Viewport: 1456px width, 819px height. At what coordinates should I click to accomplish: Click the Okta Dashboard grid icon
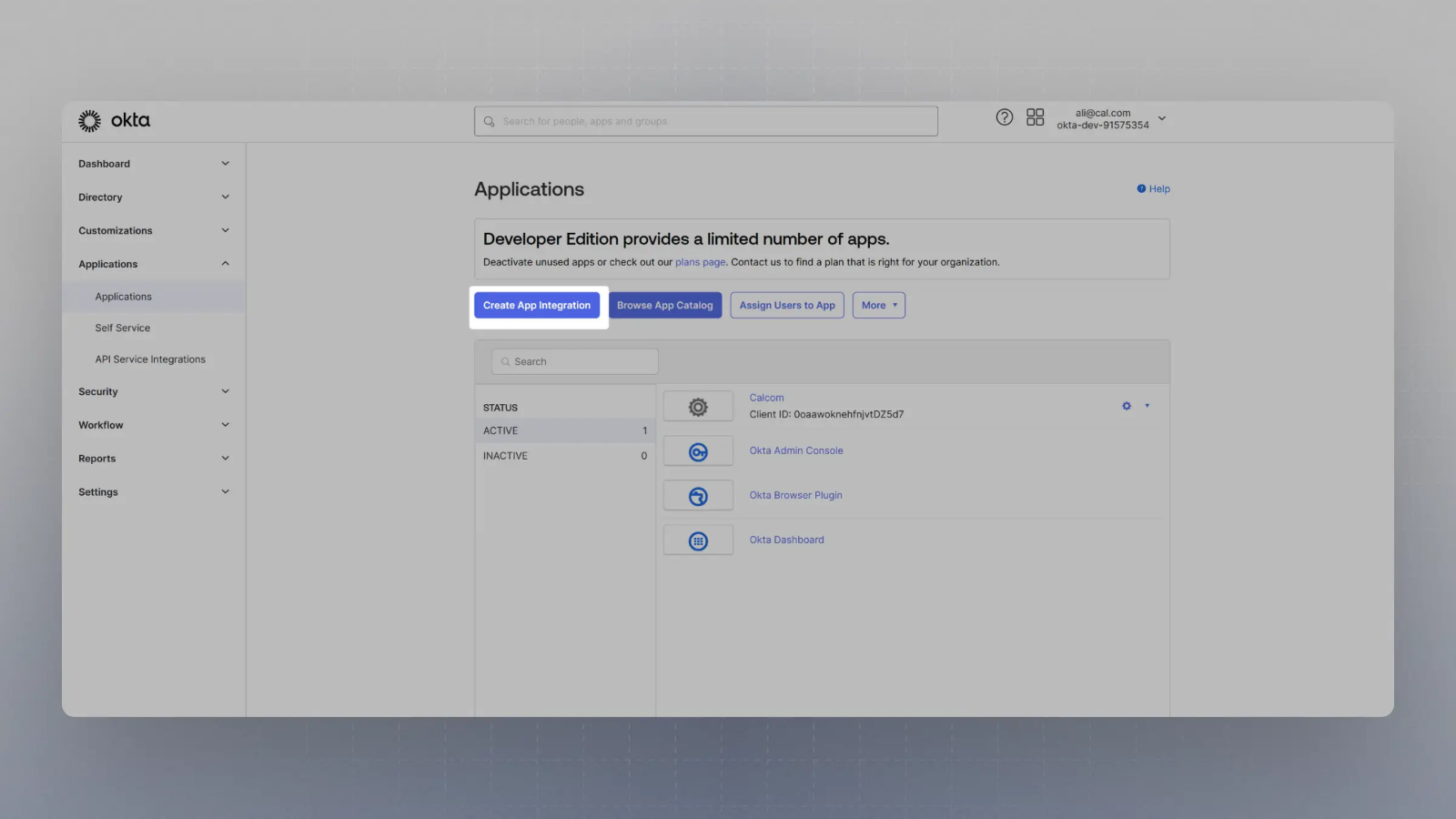tap(698, 541)
